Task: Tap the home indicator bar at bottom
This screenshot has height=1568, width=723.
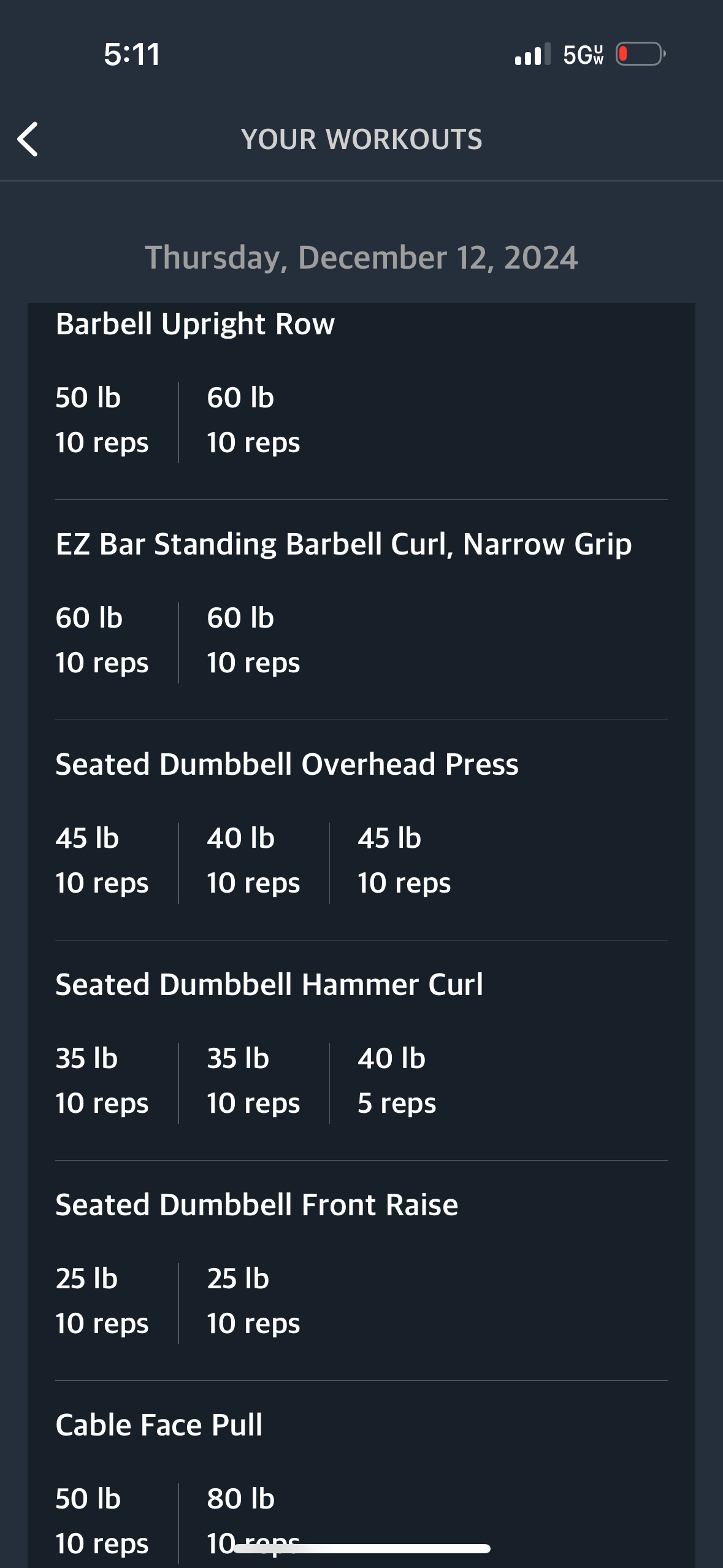Action: tap(362, 1549)
